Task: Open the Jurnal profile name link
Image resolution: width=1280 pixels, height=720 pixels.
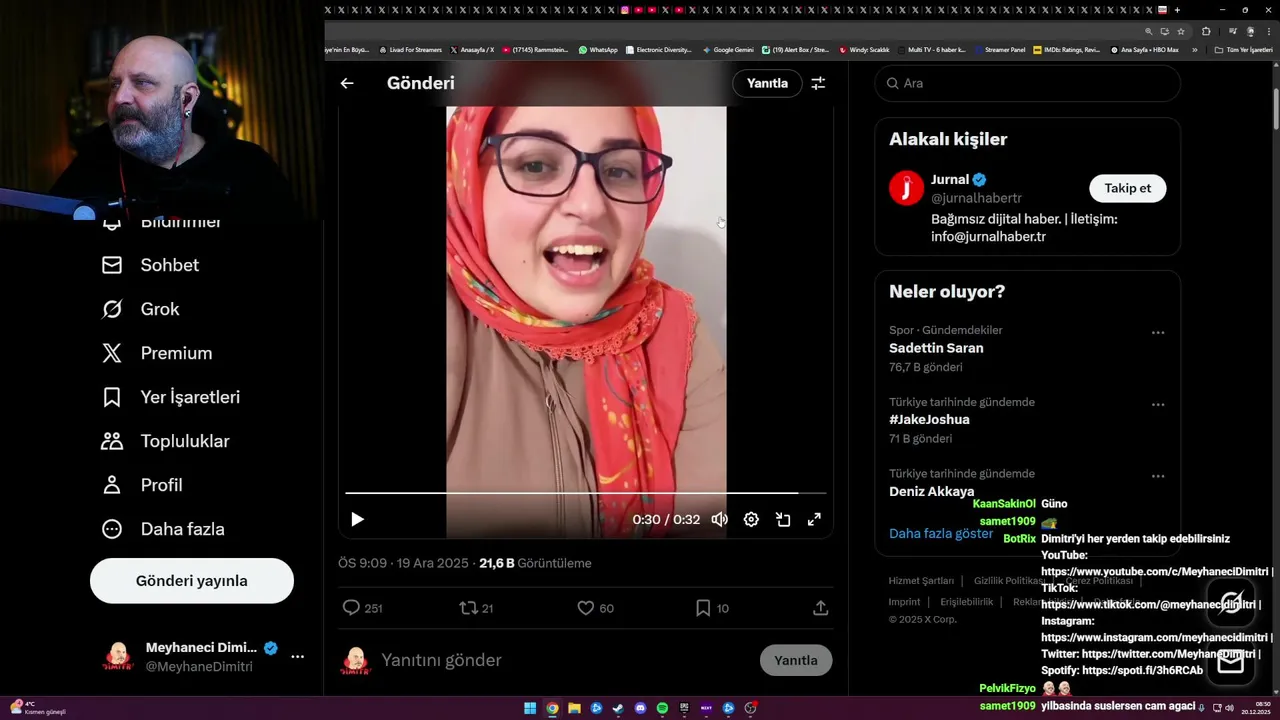Action: tap(950, 180)
